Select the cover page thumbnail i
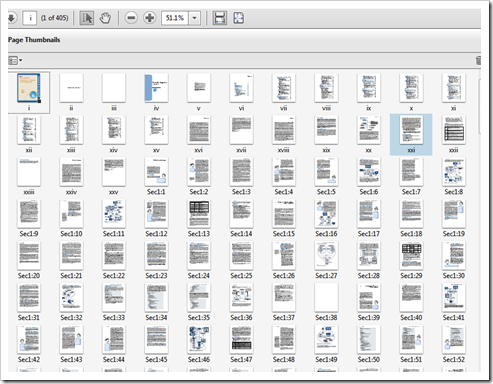 [x=29, y=88]
